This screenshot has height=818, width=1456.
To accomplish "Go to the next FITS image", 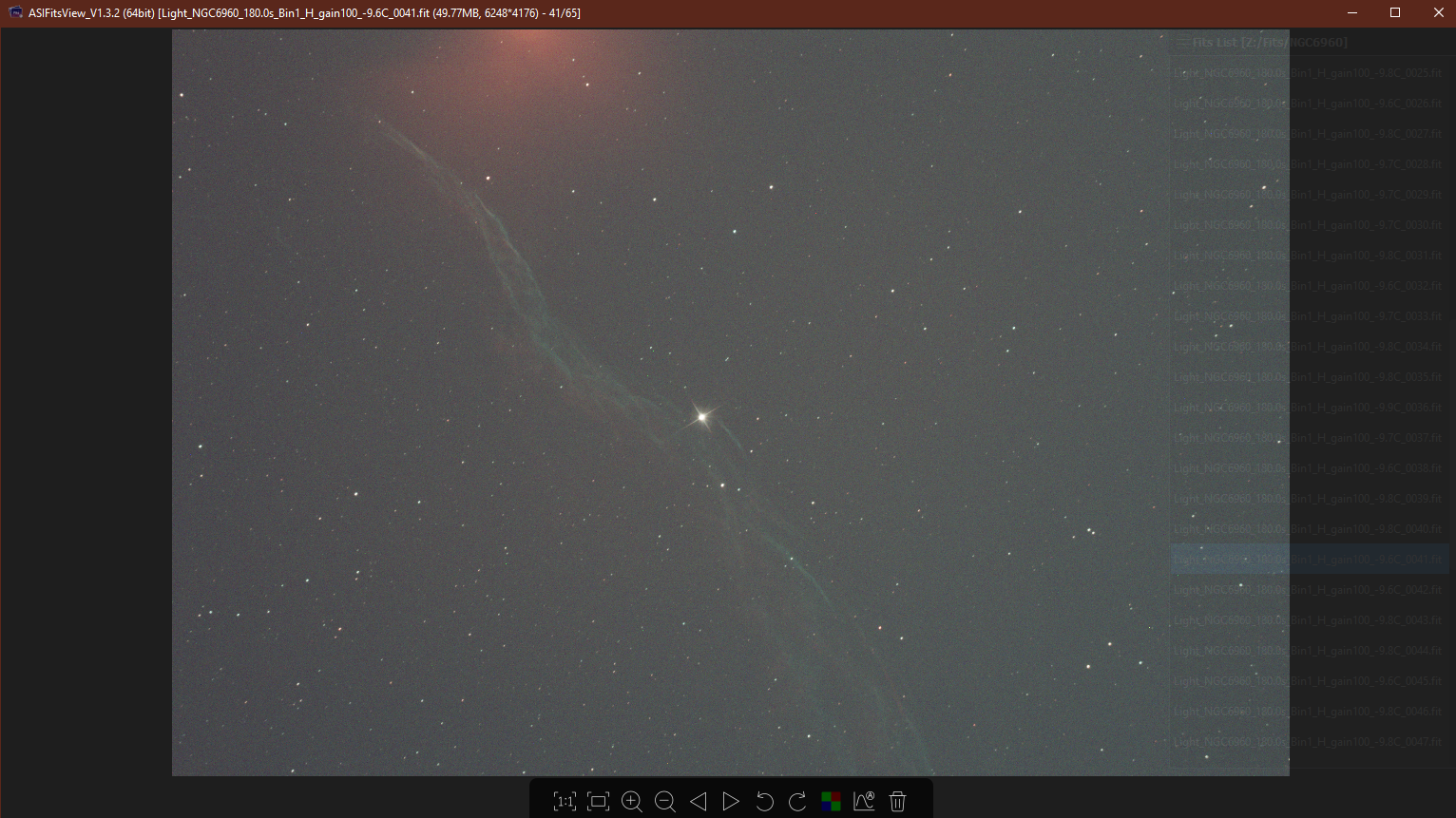I will point(731,802).
